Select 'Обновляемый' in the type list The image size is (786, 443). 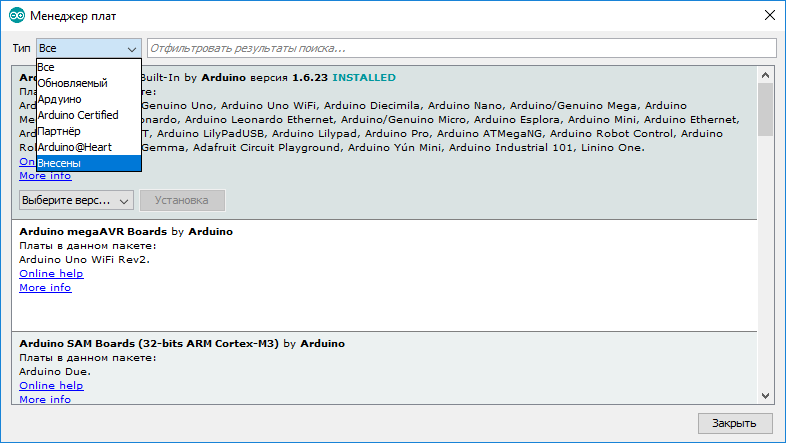point(89,83)
